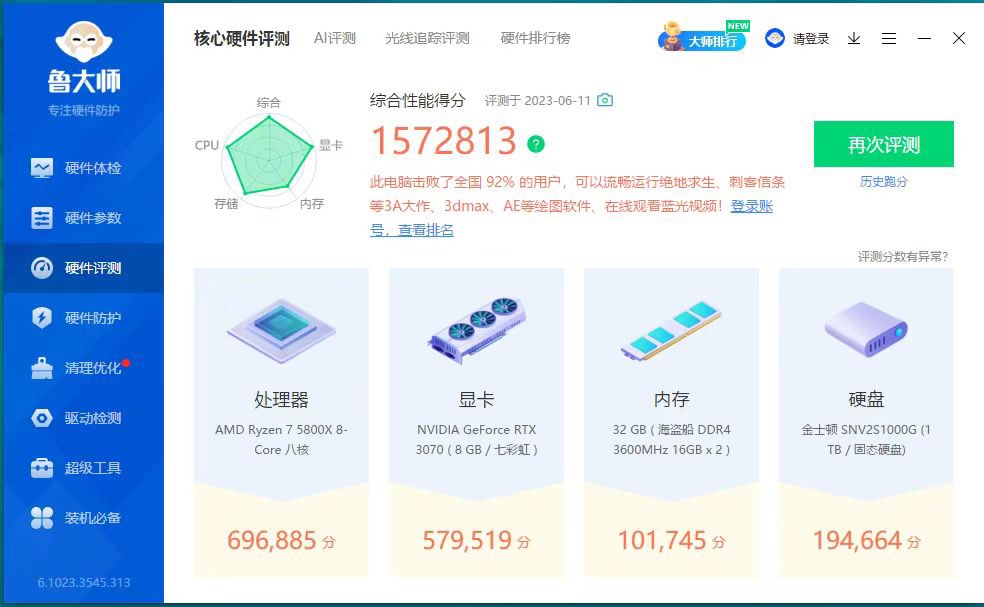Click 金士顿 SNV2S1000G drive description
This screenshot has width=984, height=607.
(867, 439)
